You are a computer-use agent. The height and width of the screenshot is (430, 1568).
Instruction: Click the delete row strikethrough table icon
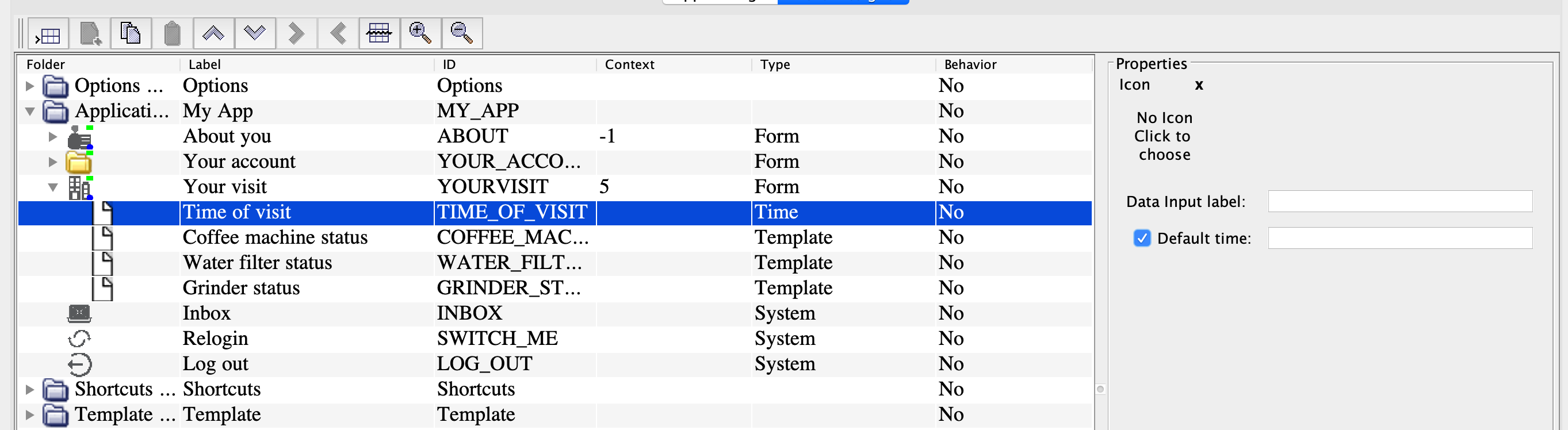pyautogui.click(x=378, y=34)
